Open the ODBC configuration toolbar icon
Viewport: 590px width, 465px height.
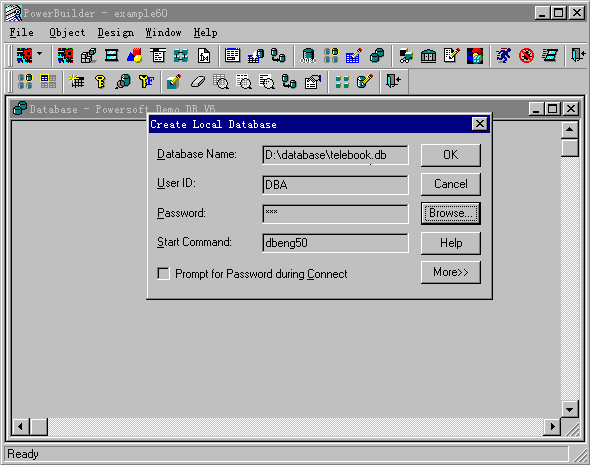(x=308, y=56)
